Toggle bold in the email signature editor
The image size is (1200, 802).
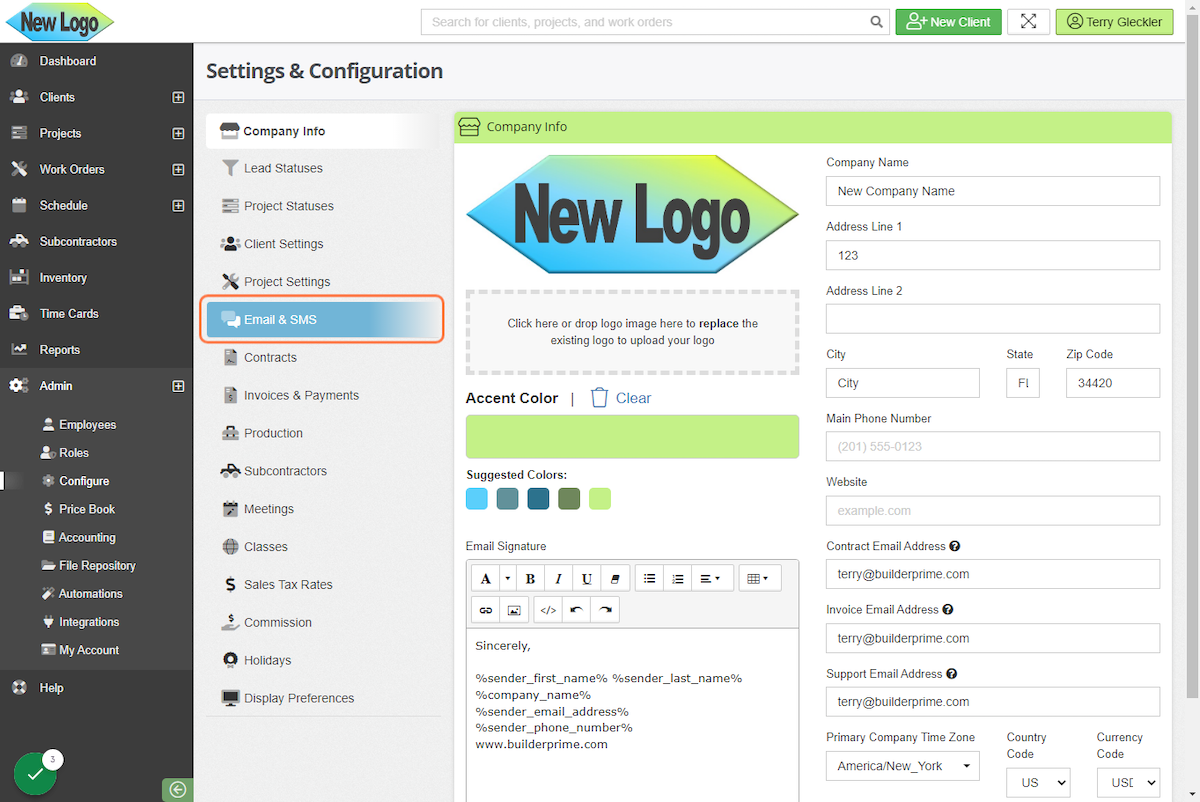(530, 579)
